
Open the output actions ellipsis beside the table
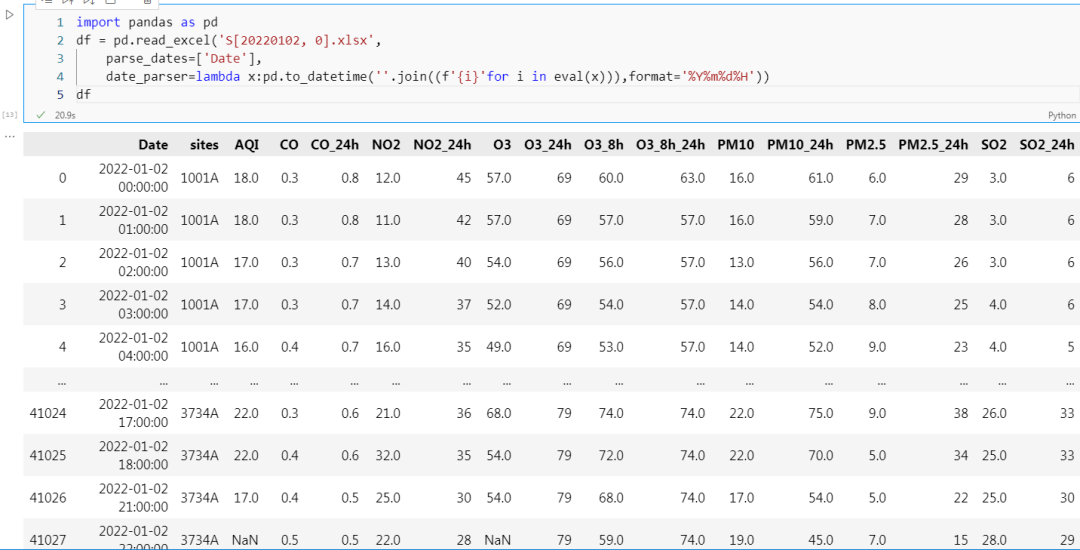10,135
